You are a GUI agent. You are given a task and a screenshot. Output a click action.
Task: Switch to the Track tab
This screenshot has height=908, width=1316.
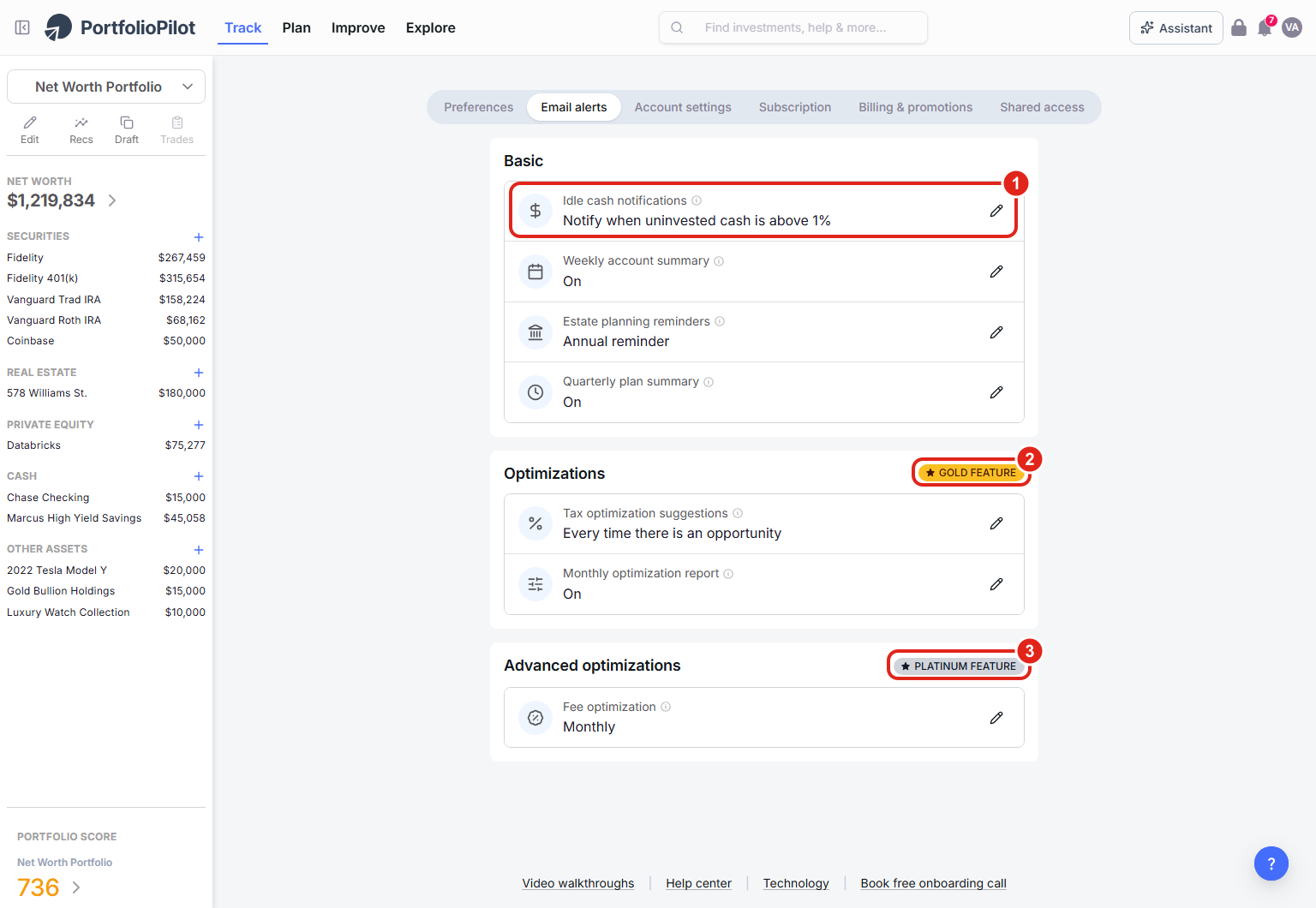pos(242,27)
